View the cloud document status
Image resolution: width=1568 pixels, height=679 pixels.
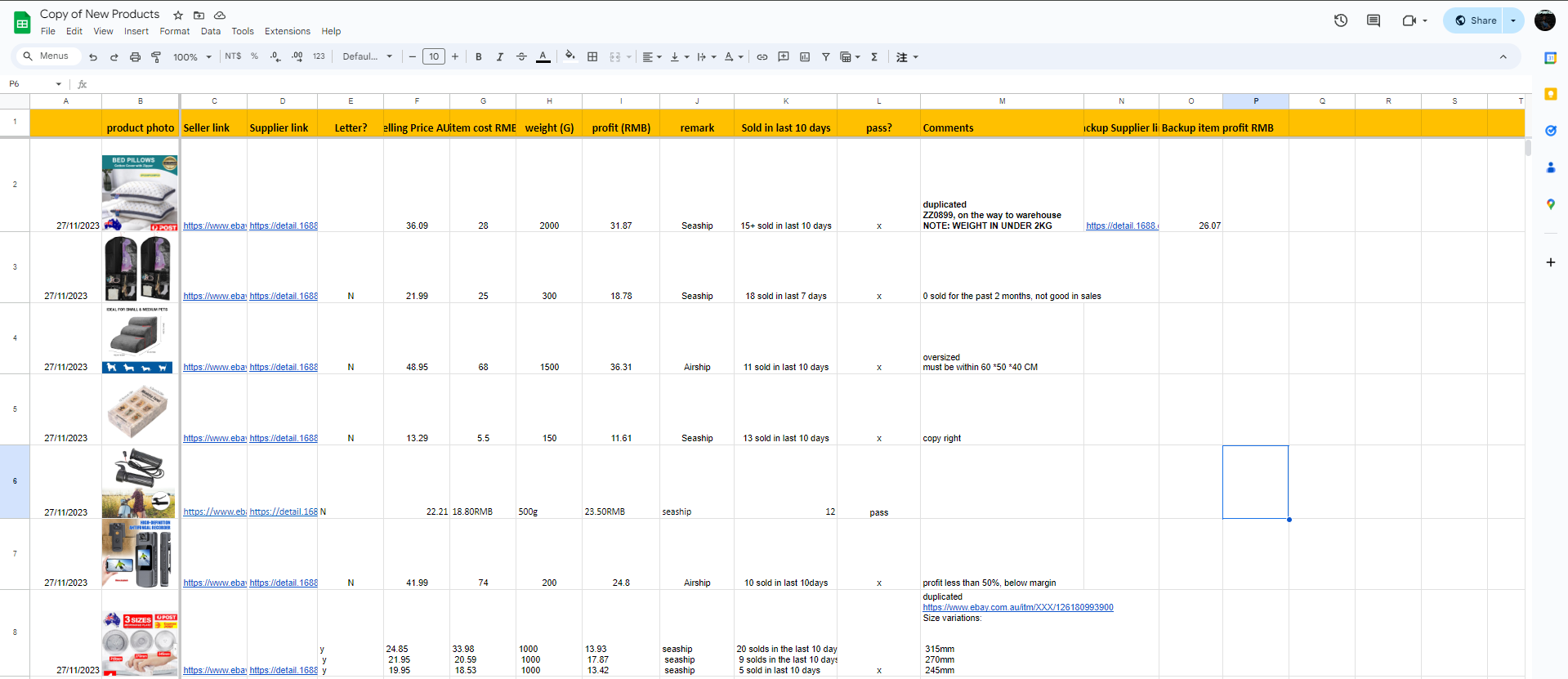(x=220, y=15)
